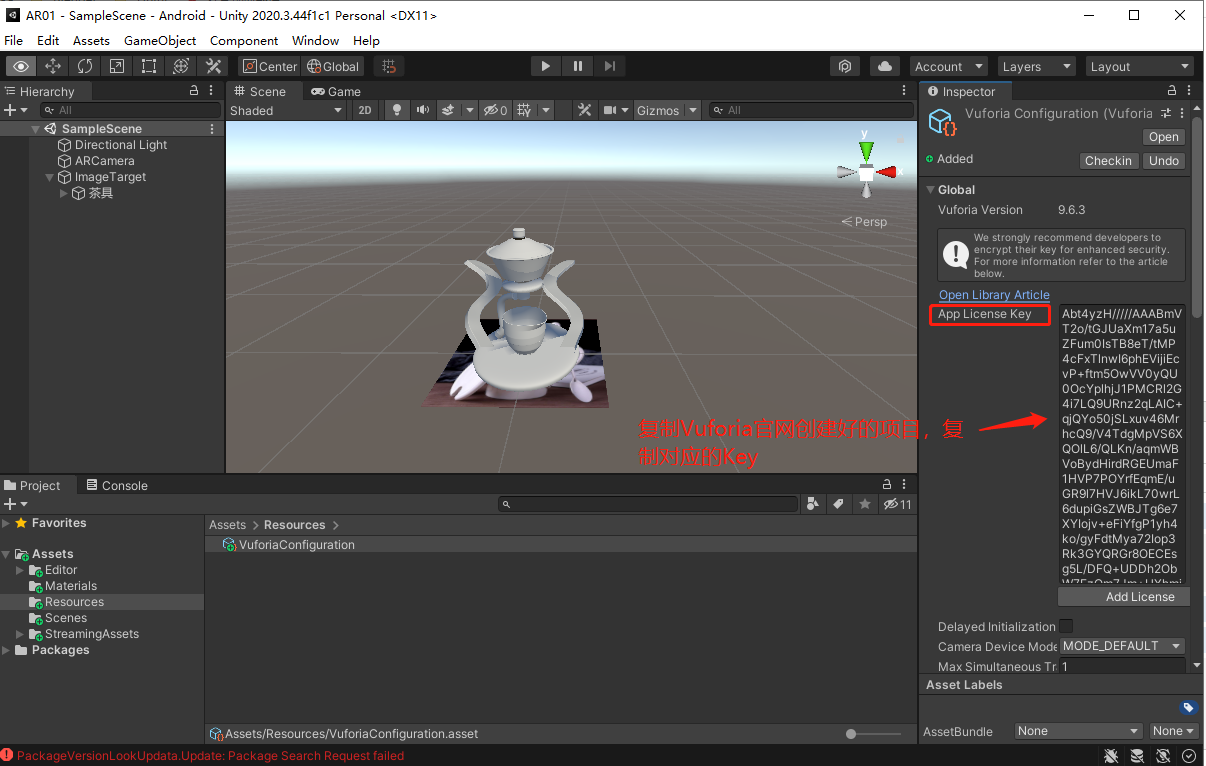Viewport: 1206px width, 766px height.
Task: Select Directional Light in Hierarchy
Action: pyautogui.click(x=121, y=145)
